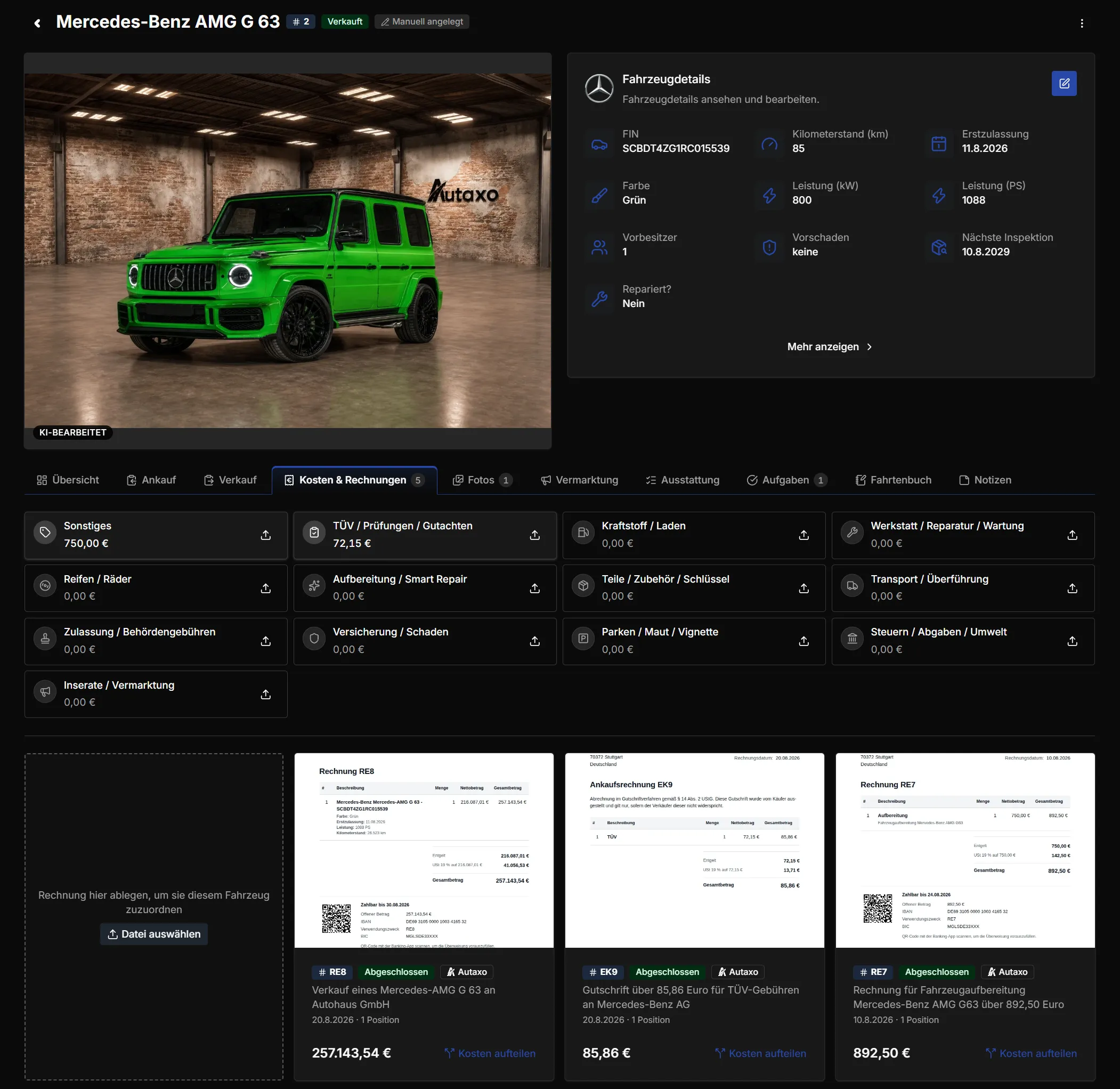Screen dimensions: 1120x1089
Task: Click the bank icon of Steuern / Abgaben
Action: point(852,639)
